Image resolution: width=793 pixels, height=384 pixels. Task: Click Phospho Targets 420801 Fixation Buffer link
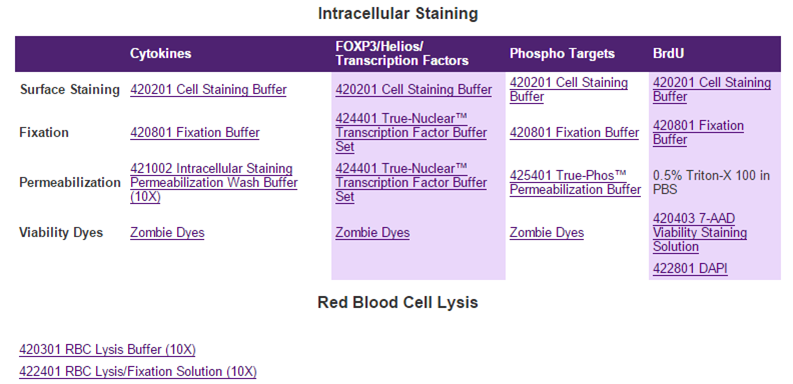(574, 133)
